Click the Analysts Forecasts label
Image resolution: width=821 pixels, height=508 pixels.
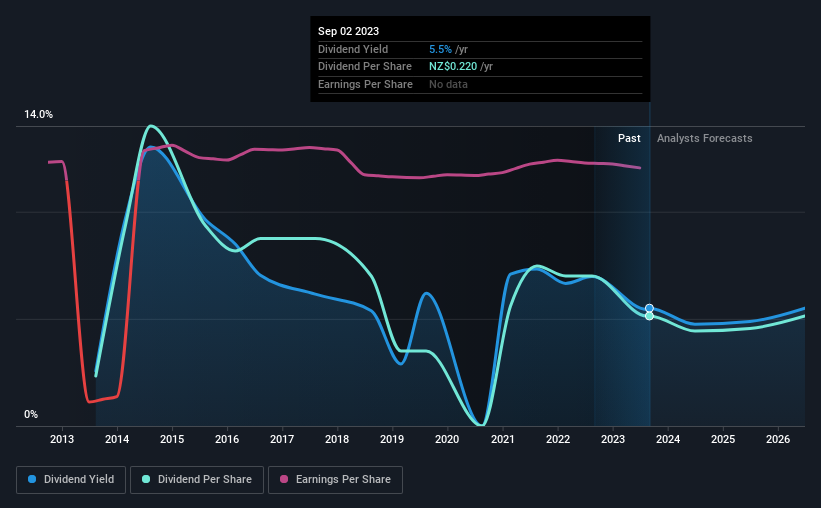point(705,138)
